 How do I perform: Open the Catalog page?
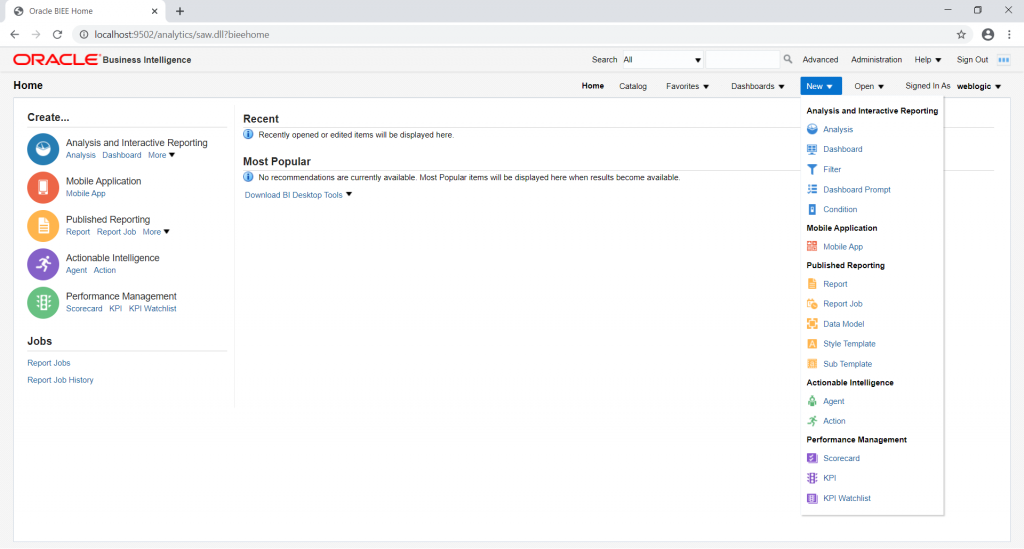pos(633,86)
